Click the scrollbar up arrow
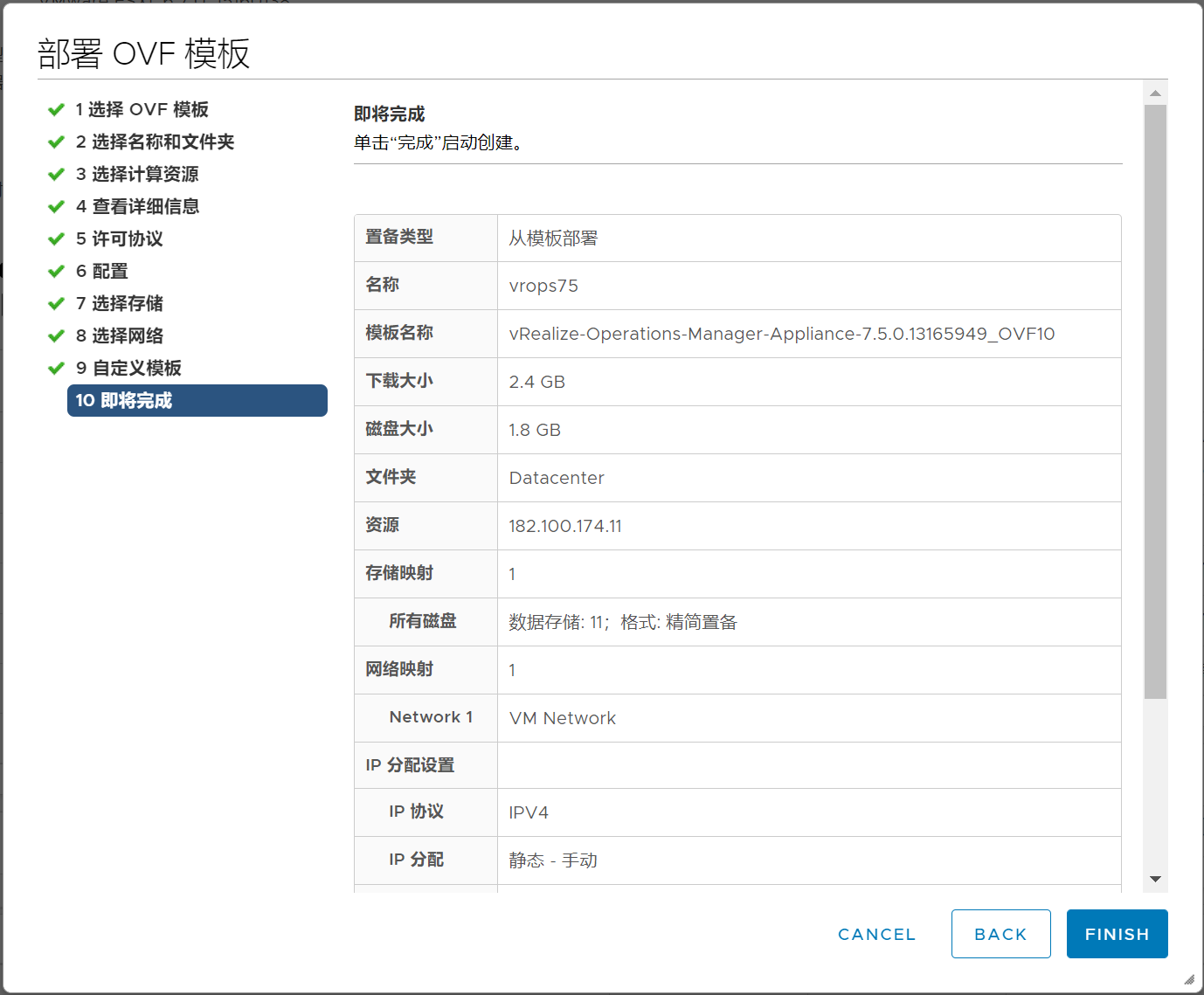 pyautogui.click(x=1155, y=93)
